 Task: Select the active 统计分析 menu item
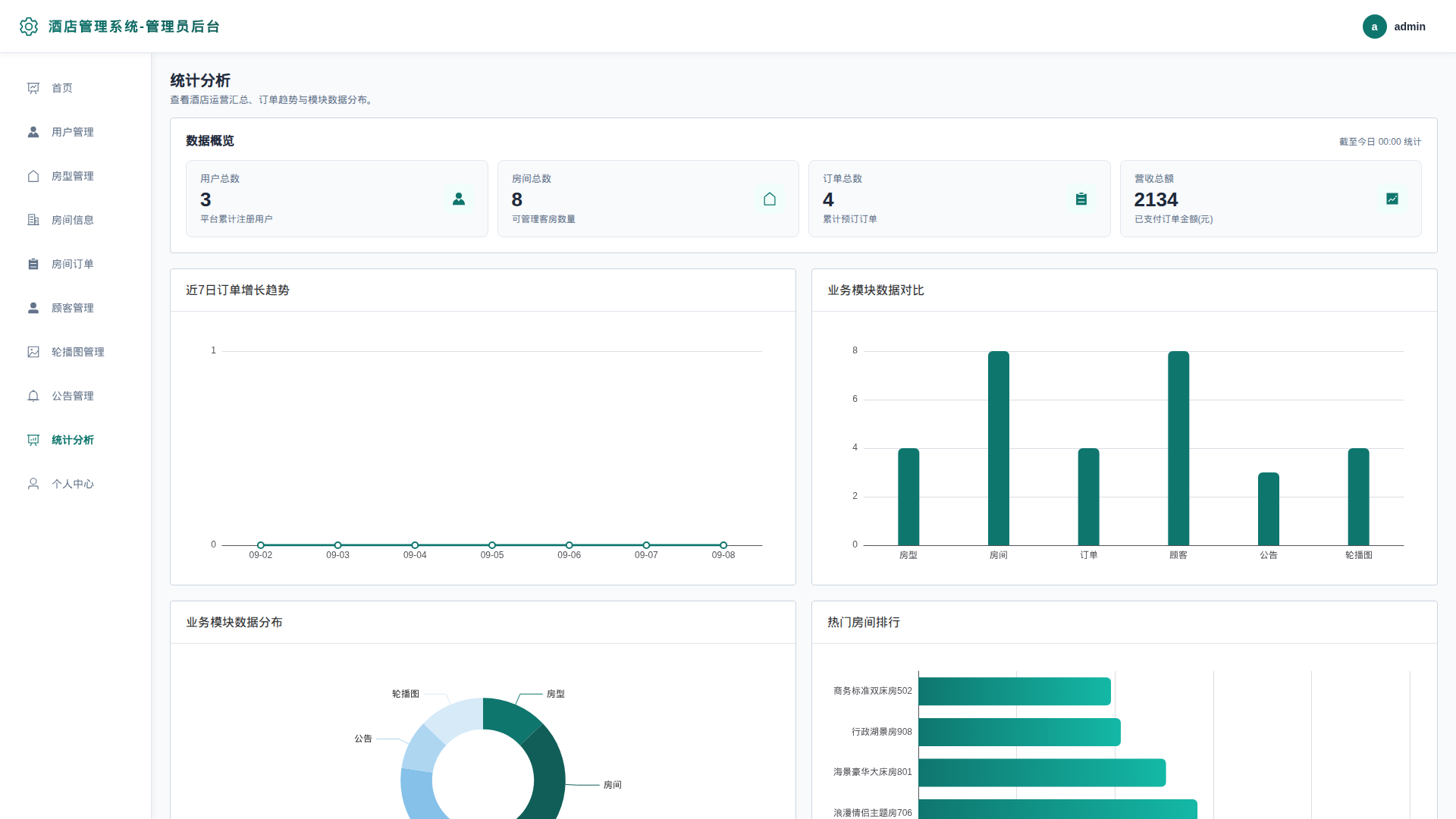tap(76, 440)
